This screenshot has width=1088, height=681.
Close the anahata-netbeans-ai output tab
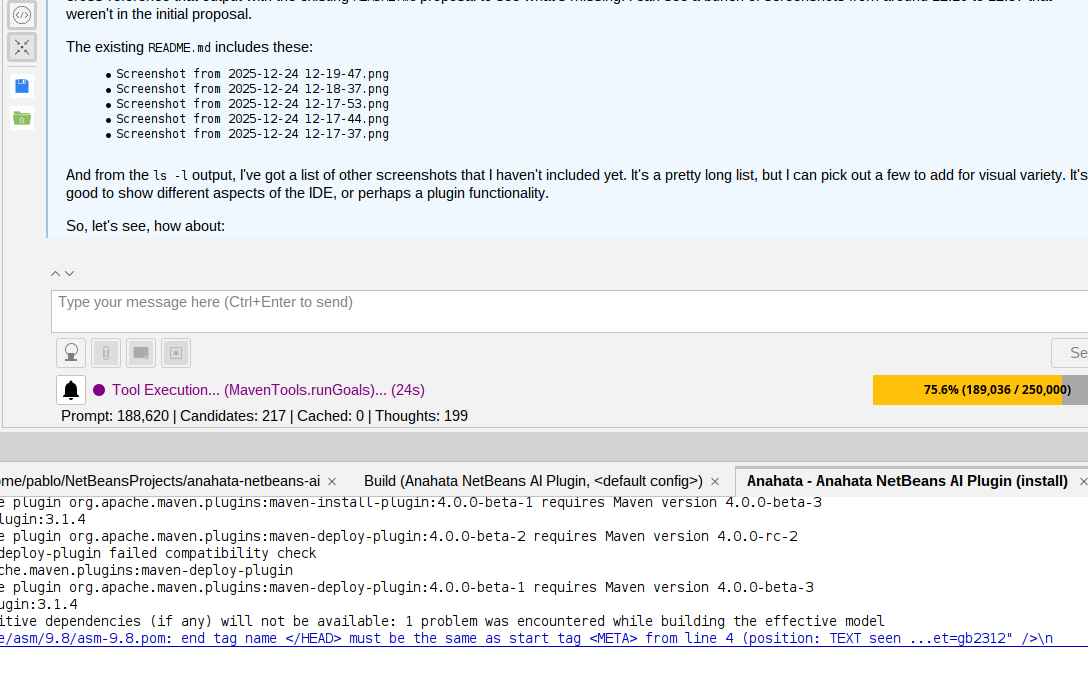[332, 481]
